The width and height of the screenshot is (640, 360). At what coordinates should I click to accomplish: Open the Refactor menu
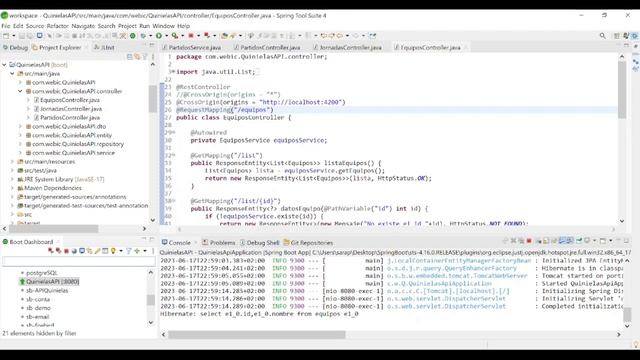(x=58, y=26)
